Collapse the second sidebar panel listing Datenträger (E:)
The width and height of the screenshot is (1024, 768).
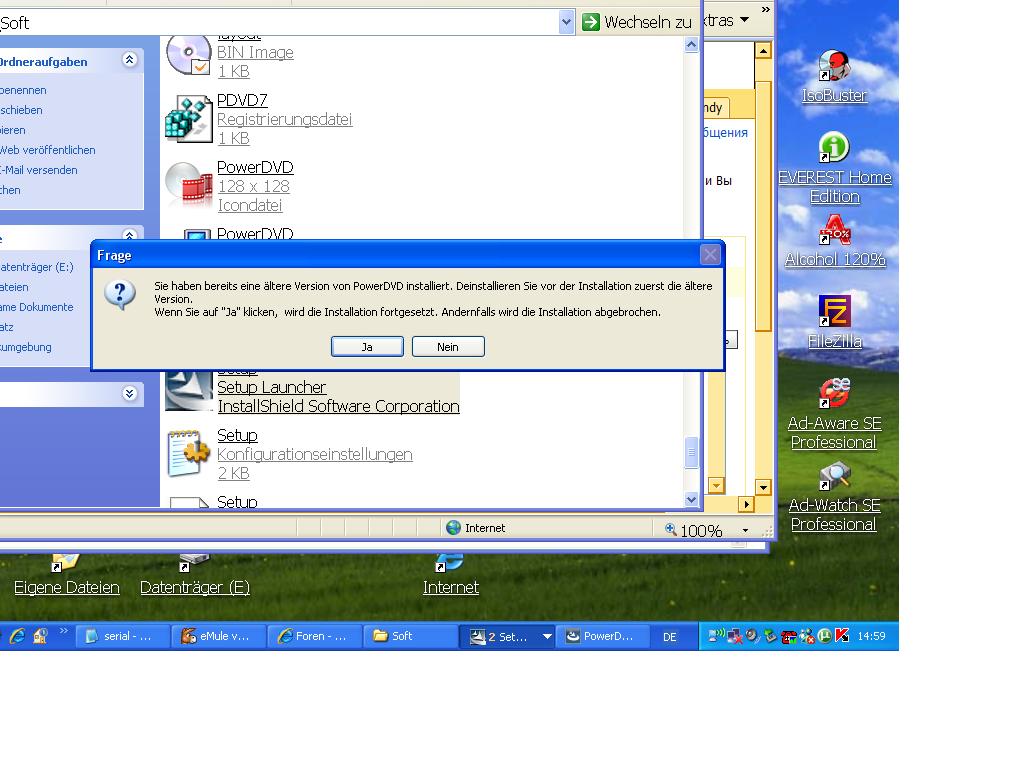pyautogui.click(x=129, y=234)
